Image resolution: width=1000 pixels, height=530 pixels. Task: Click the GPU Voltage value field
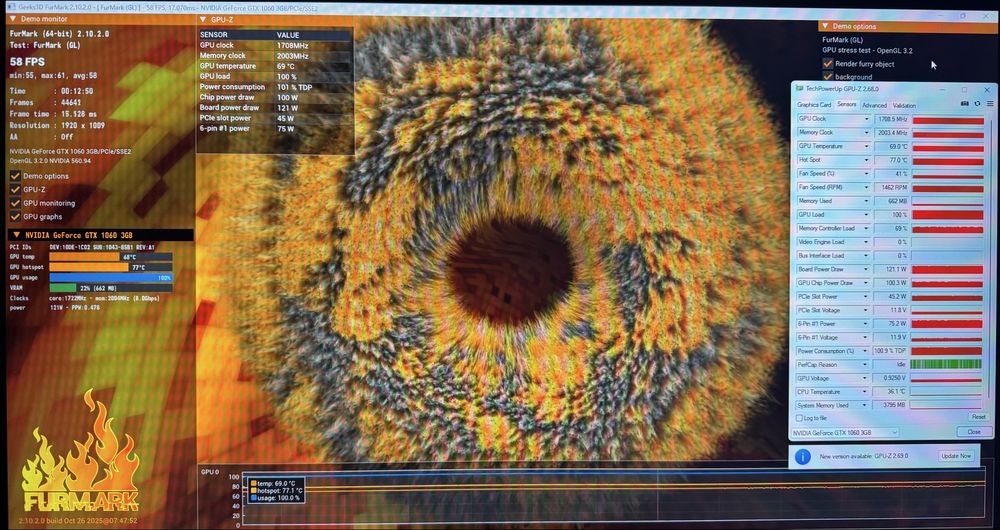coord(891,378)
